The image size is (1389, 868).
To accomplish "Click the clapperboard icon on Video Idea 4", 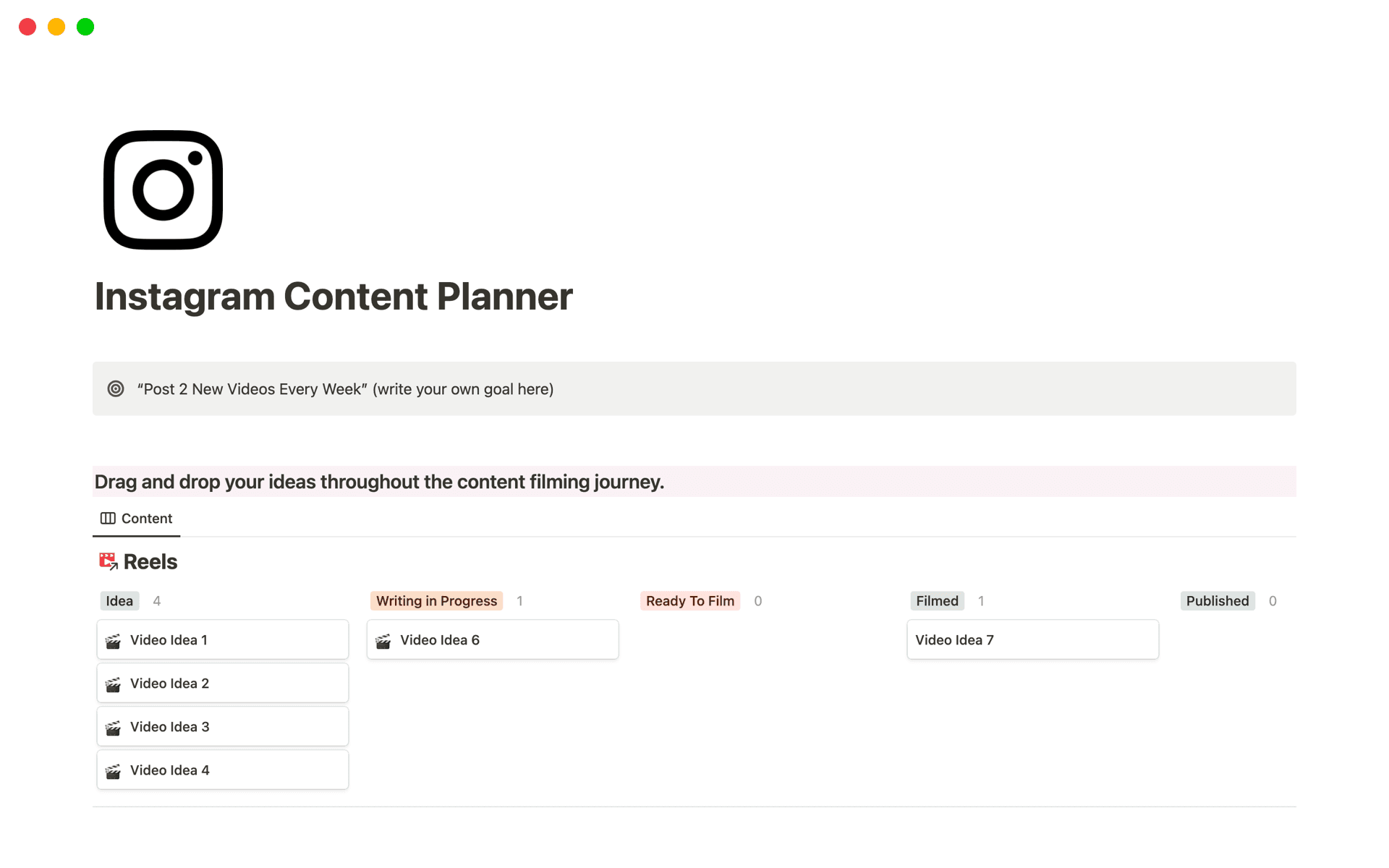I will point(114,770).
